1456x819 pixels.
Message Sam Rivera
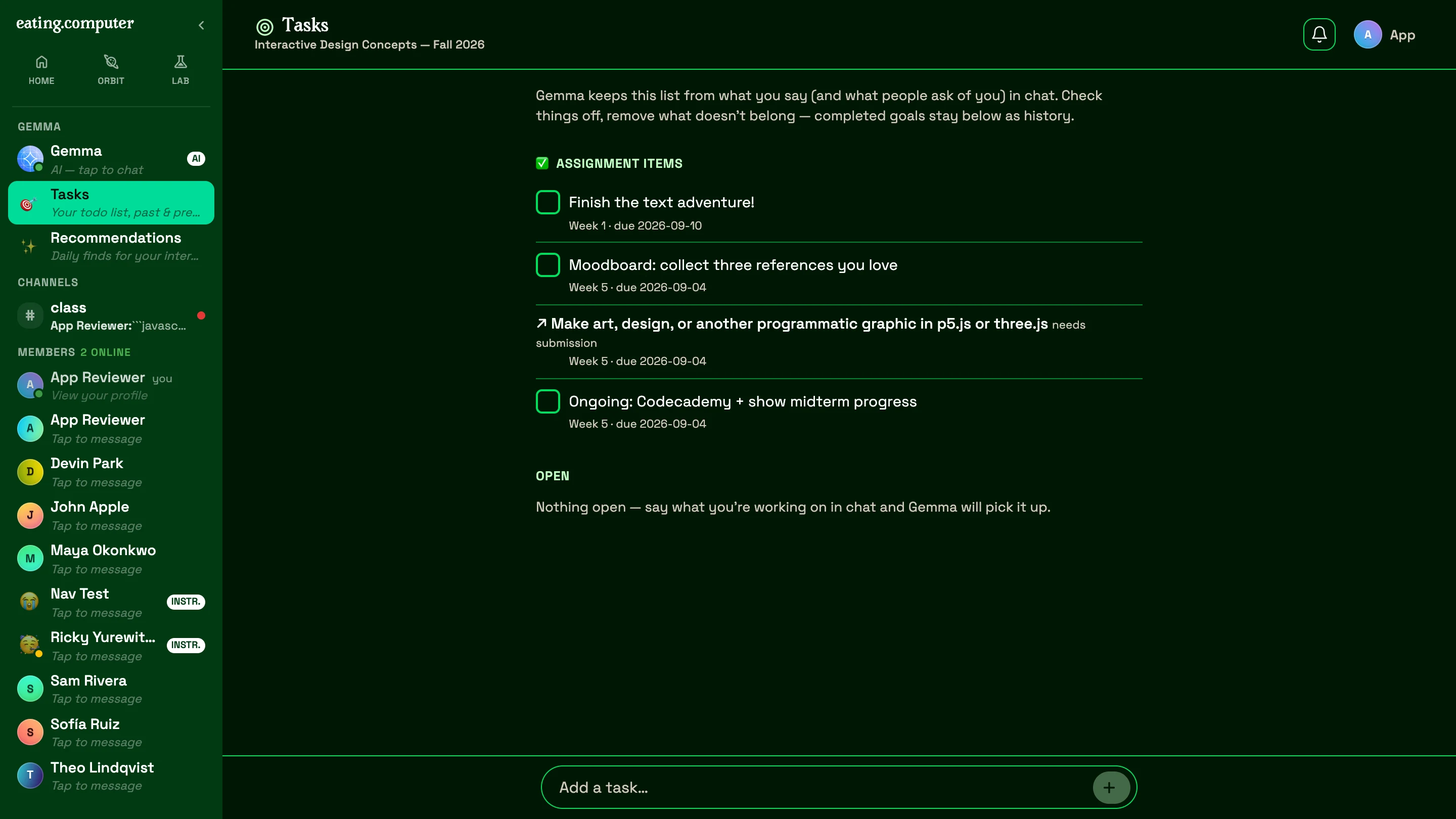coord(111,689)
